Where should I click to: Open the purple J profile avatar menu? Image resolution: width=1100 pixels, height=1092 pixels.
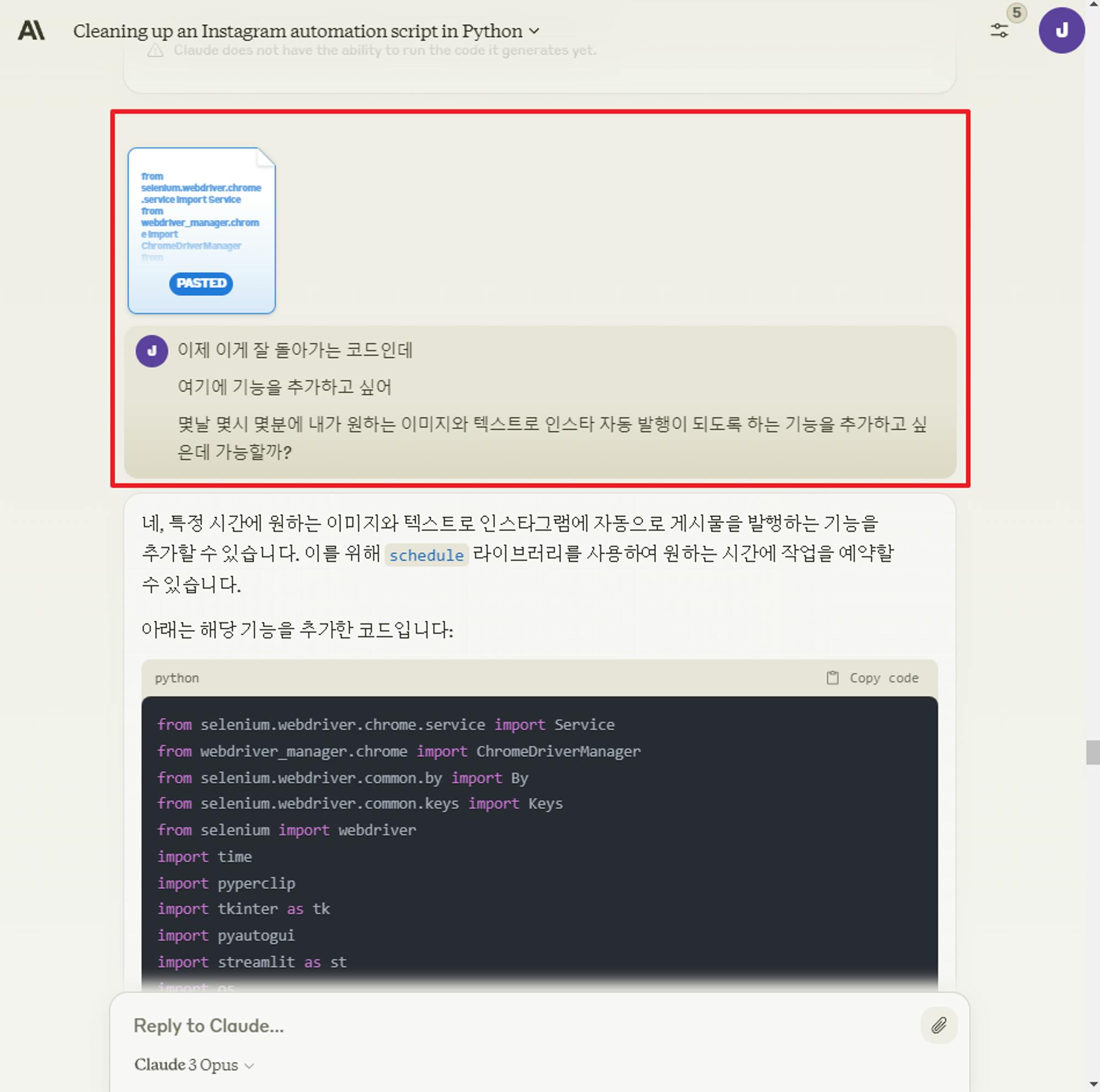[1061, 31]
